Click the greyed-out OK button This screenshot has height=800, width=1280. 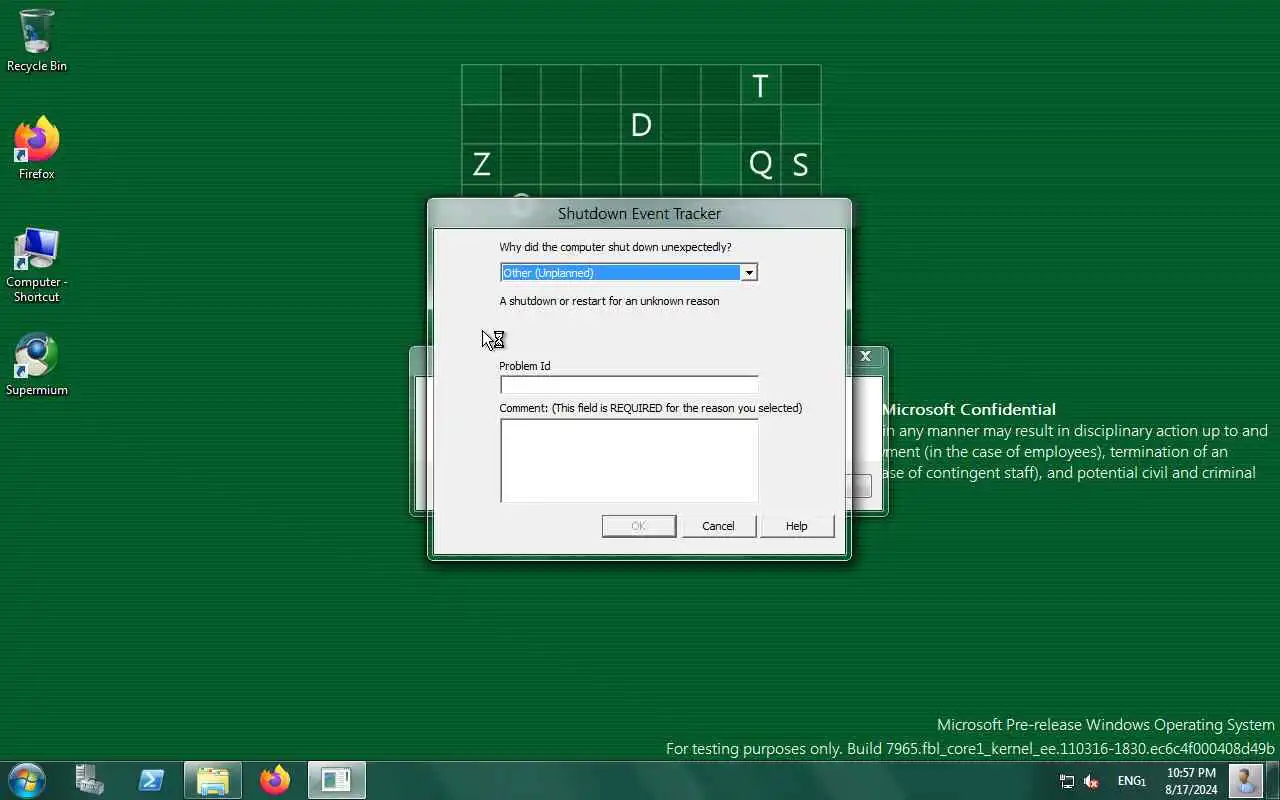(639, 526)
